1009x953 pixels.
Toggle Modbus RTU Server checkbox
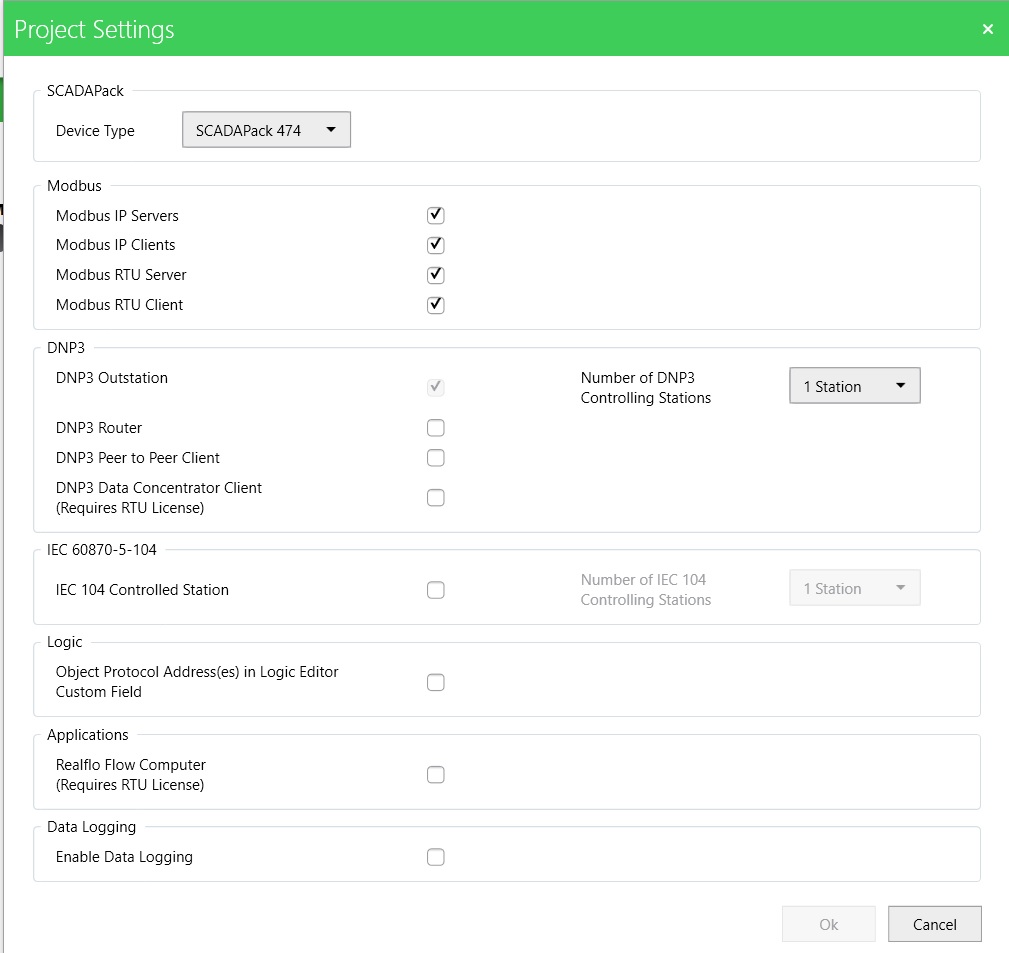[x=436, y=275]
